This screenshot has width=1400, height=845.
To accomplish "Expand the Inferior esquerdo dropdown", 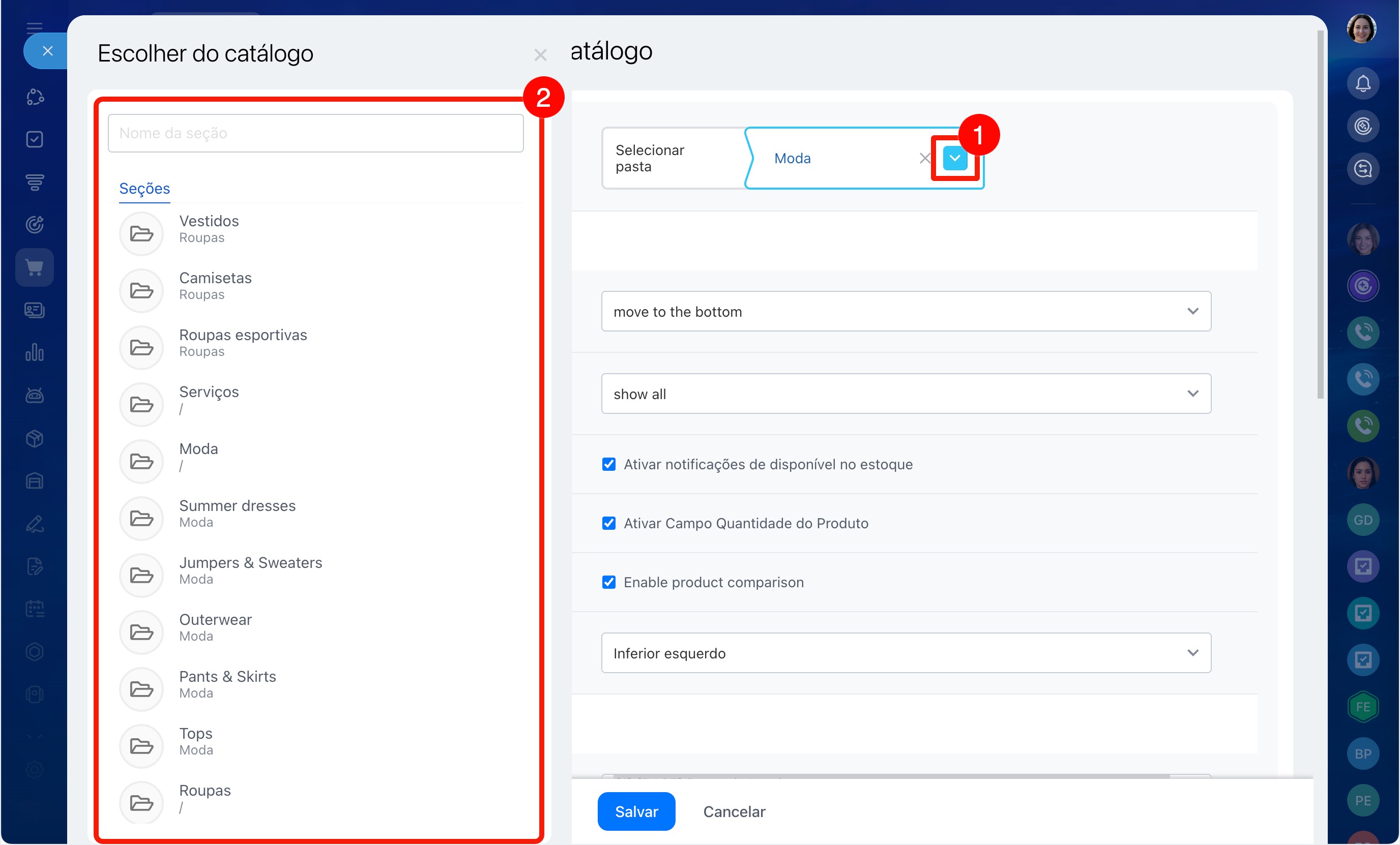I will pyautogui.click(x=906, y=653).
